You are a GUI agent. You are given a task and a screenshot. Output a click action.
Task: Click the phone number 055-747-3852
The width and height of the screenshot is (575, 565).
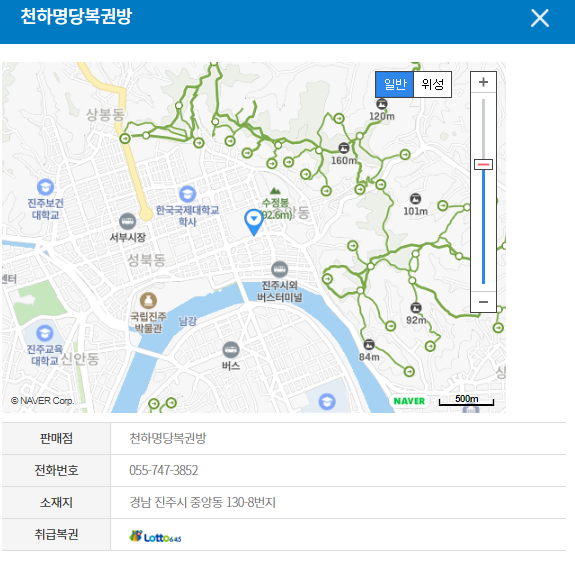click(x=164, y=470)
